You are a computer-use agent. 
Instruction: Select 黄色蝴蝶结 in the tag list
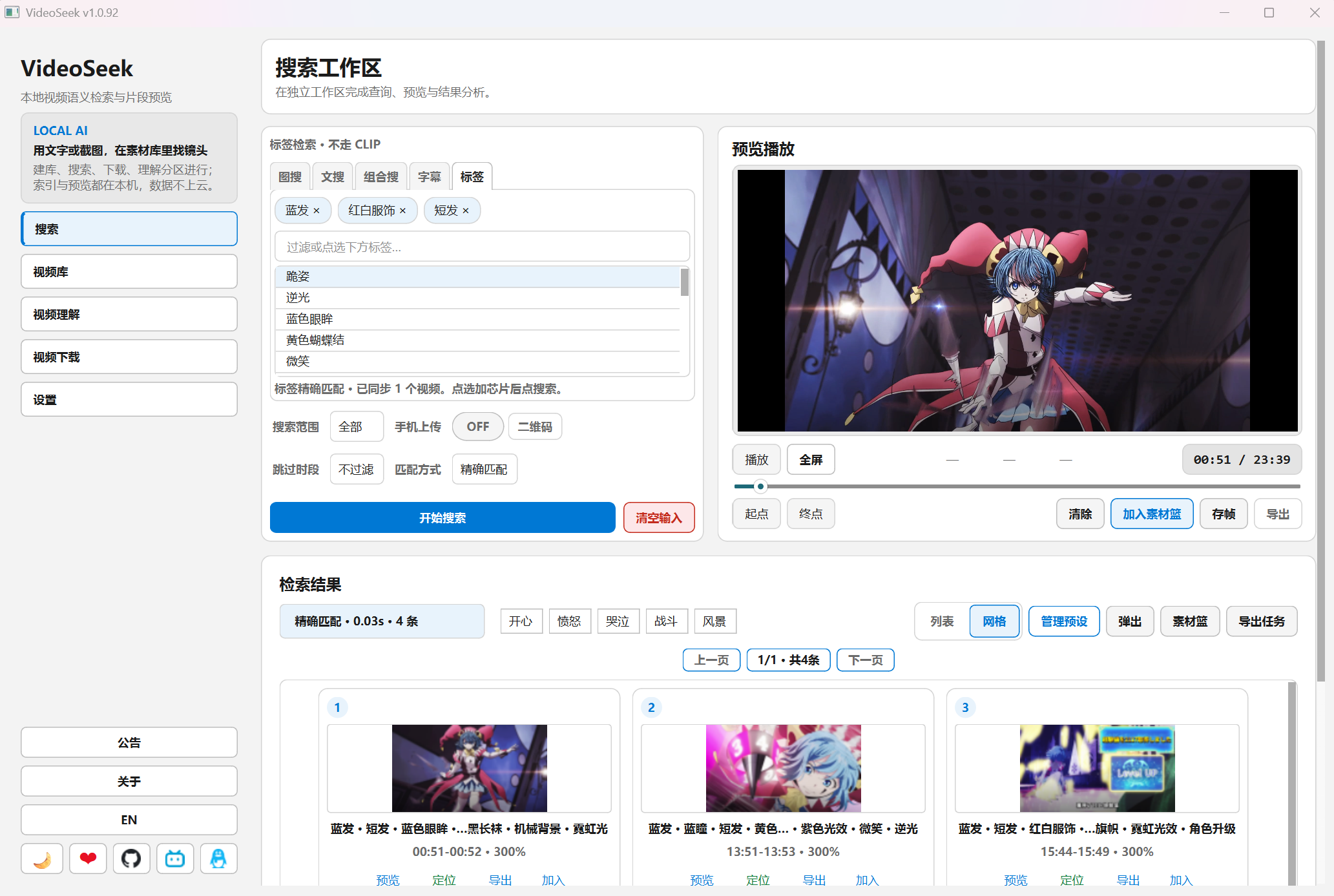(x=478, y=340)
